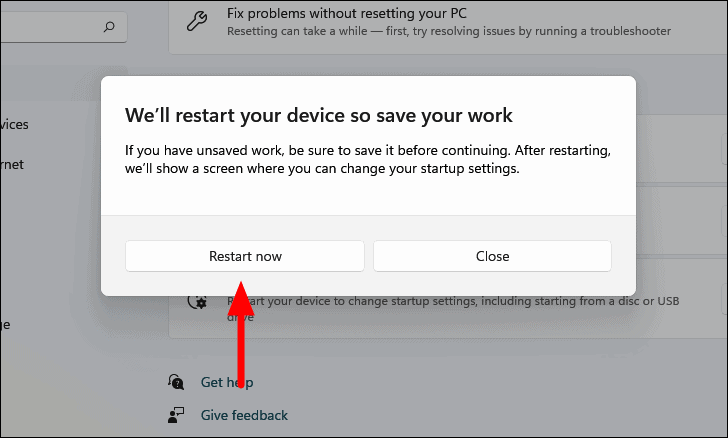Click the dialog title about restarting device
This screenshot has height=438, width=728.
[318, 115]
